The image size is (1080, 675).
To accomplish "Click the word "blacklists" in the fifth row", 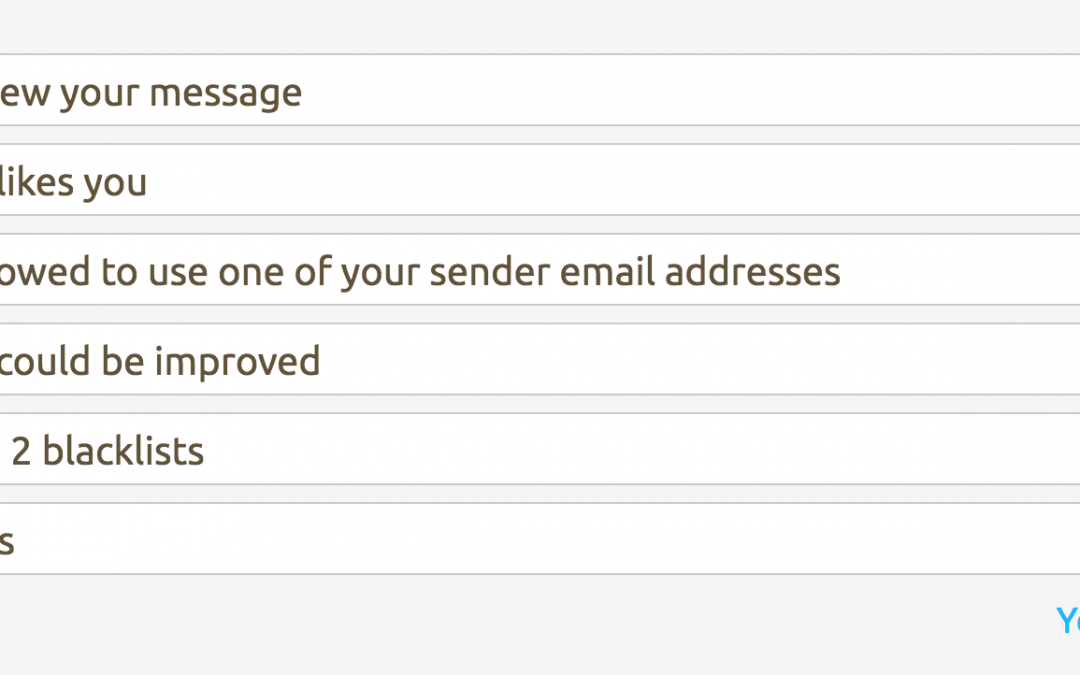I will (123, 452).
